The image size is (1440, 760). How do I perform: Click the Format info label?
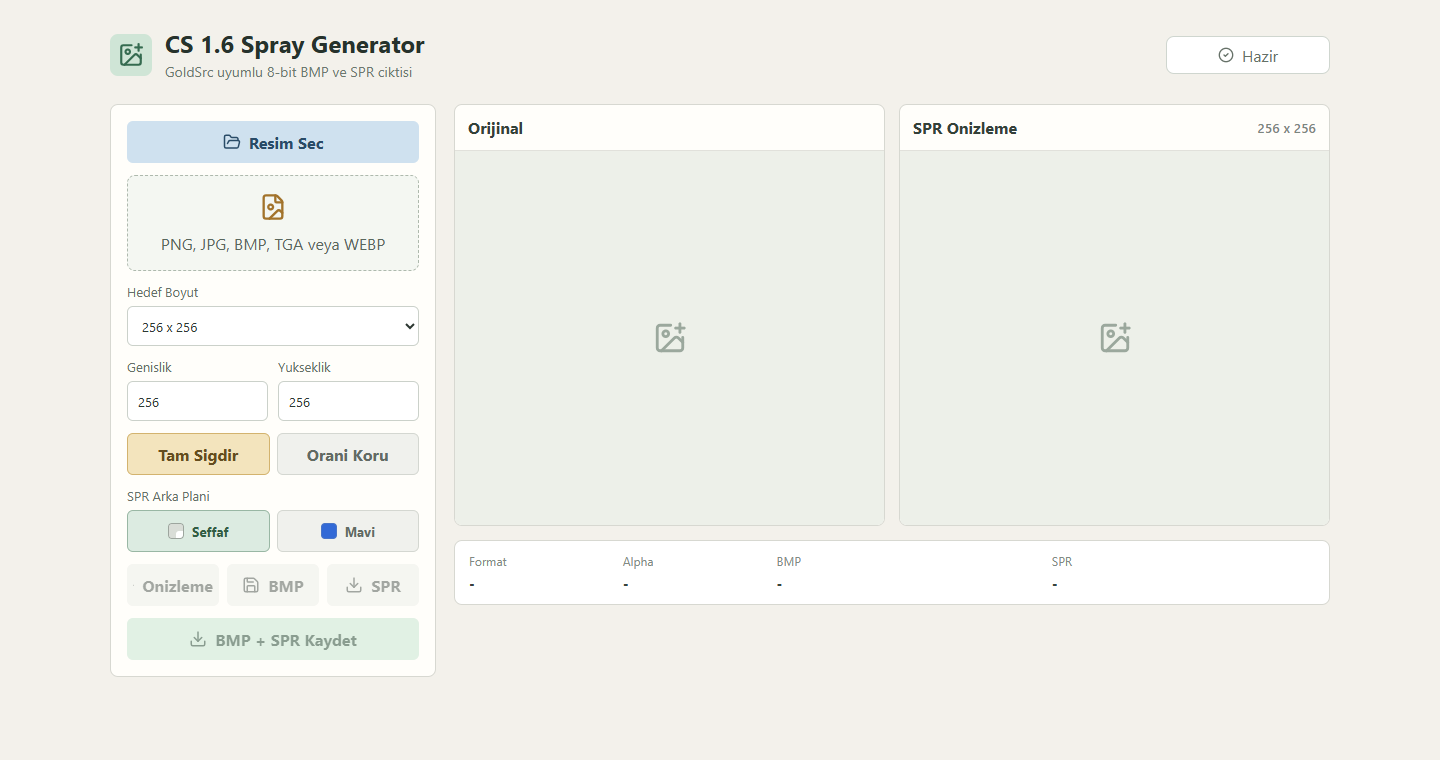[x=488, y=562]
